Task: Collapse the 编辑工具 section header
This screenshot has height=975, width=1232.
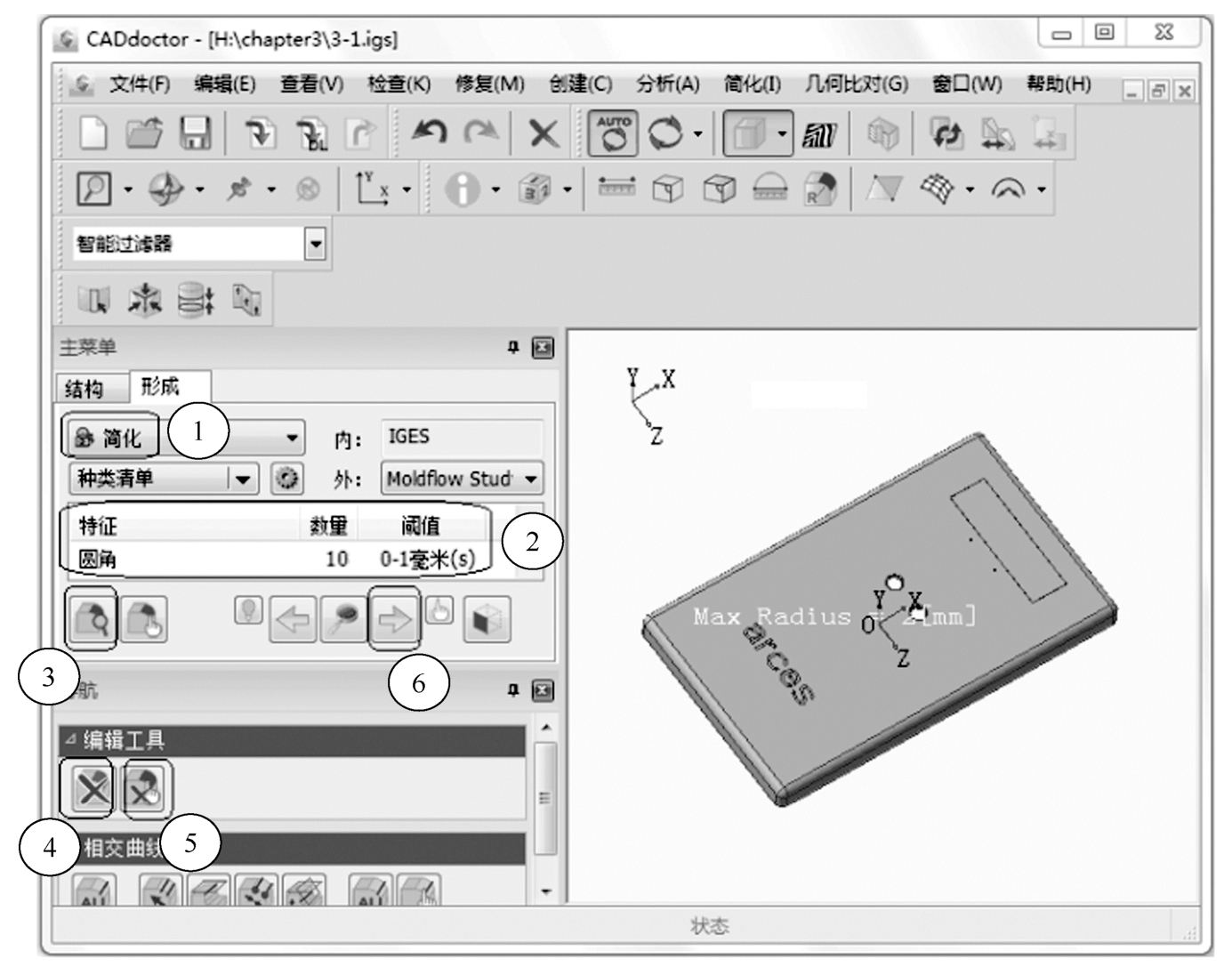Action: [x=71, y=740]
